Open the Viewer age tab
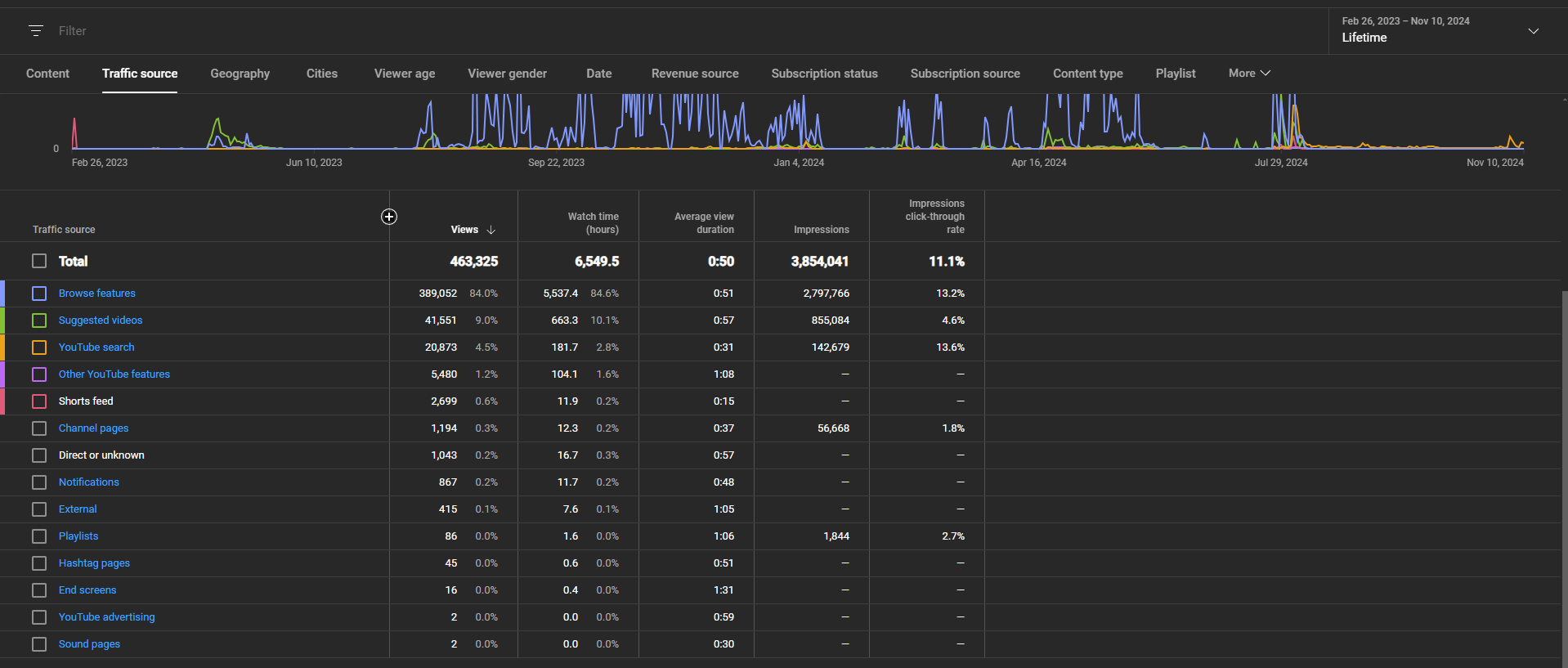This screenshot has width=1568, height=668. 404,74
